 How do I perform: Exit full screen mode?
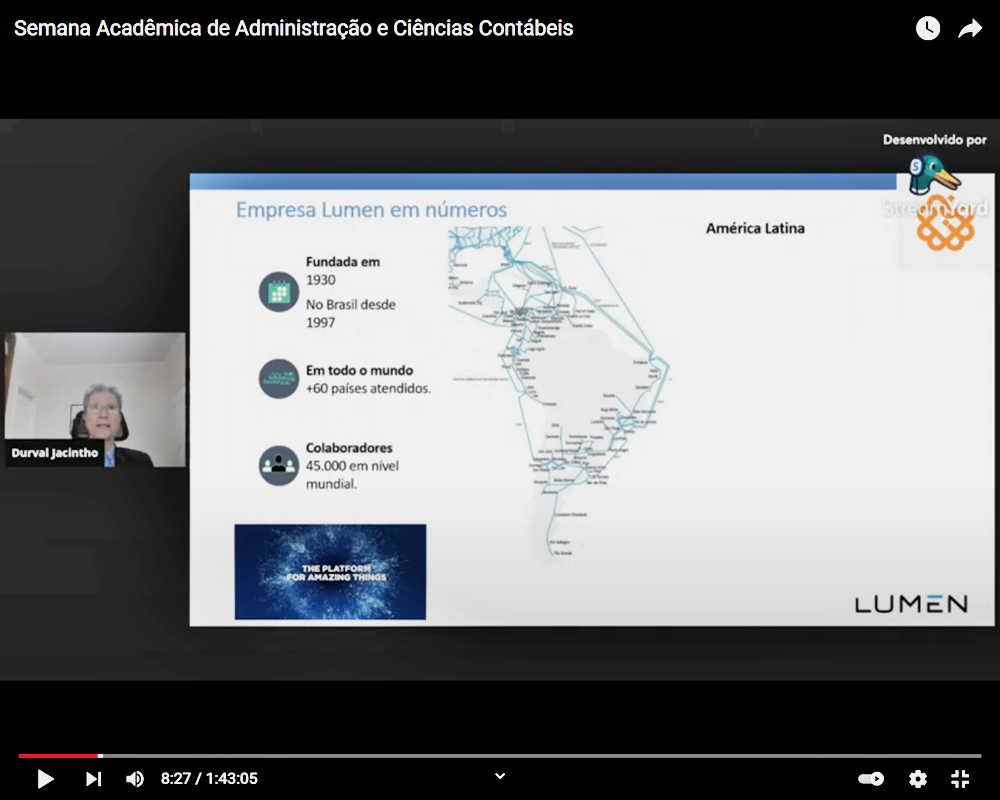click(x=960, y=778)
